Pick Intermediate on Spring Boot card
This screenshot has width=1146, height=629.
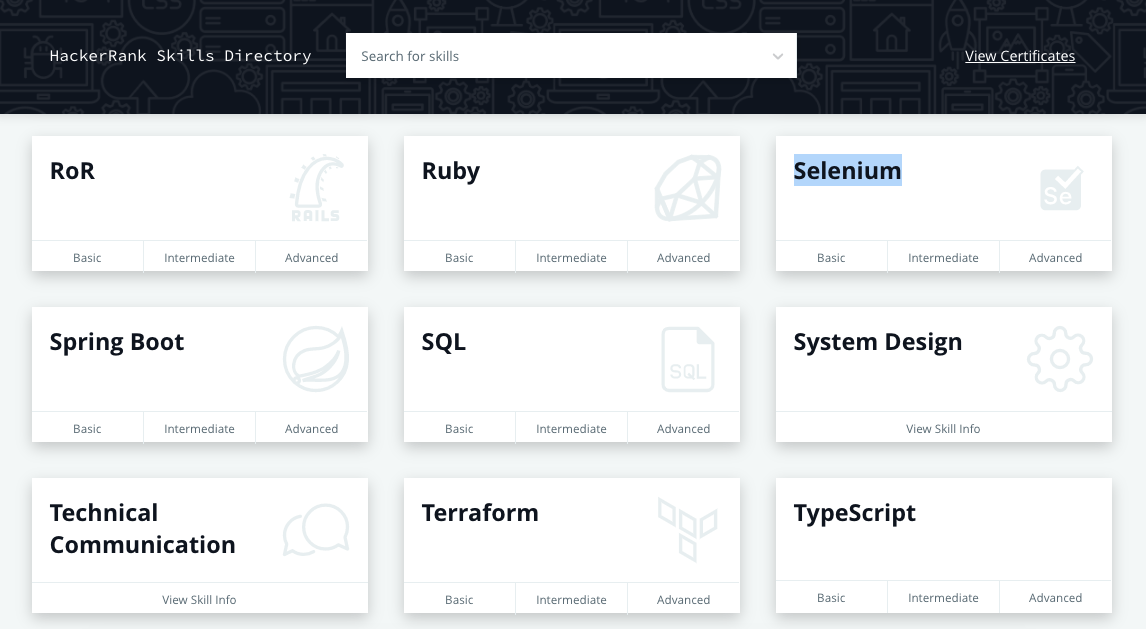tap(200, 428)
